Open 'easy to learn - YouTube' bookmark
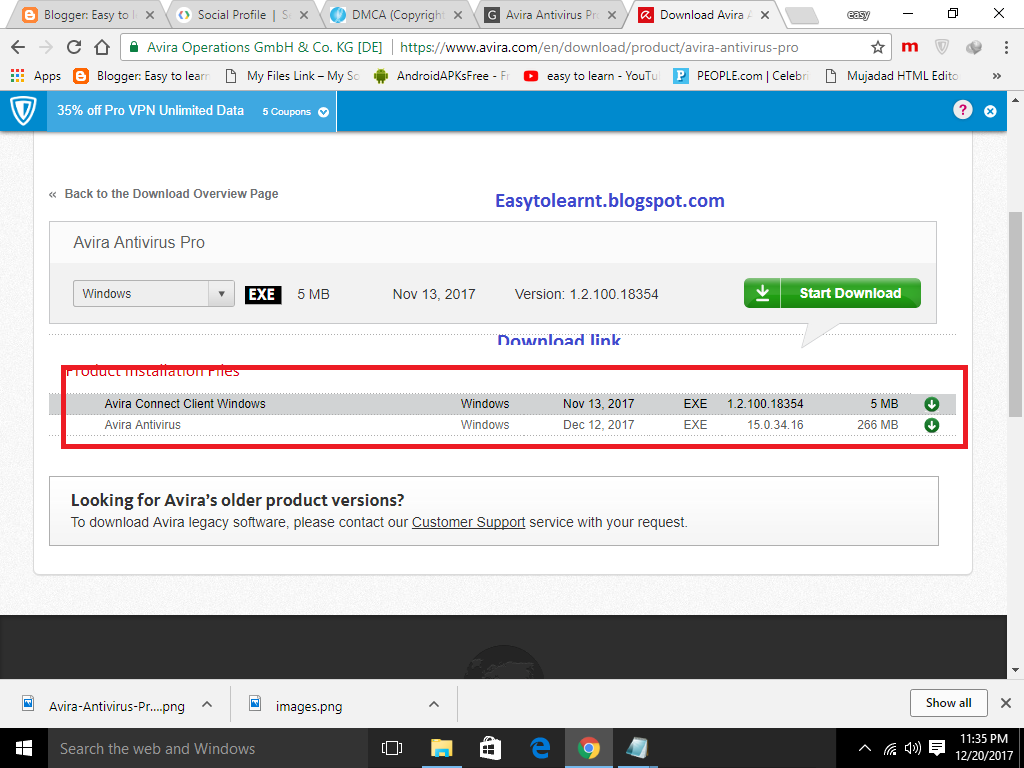The width and height of the screenshot is (1024, 768). coord(592,76)
